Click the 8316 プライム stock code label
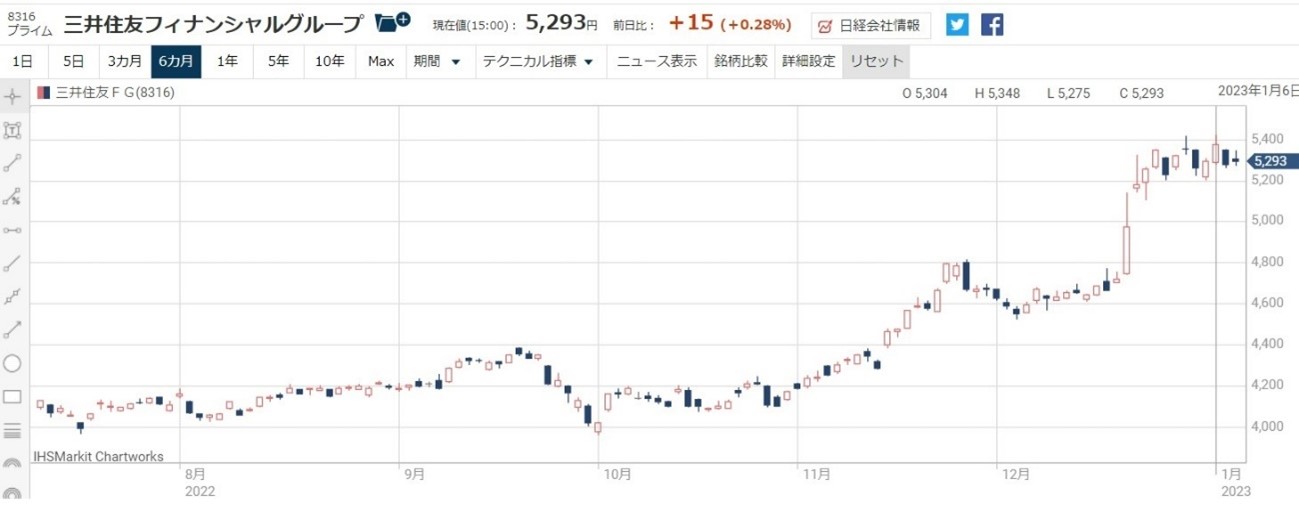 [29, 24]
